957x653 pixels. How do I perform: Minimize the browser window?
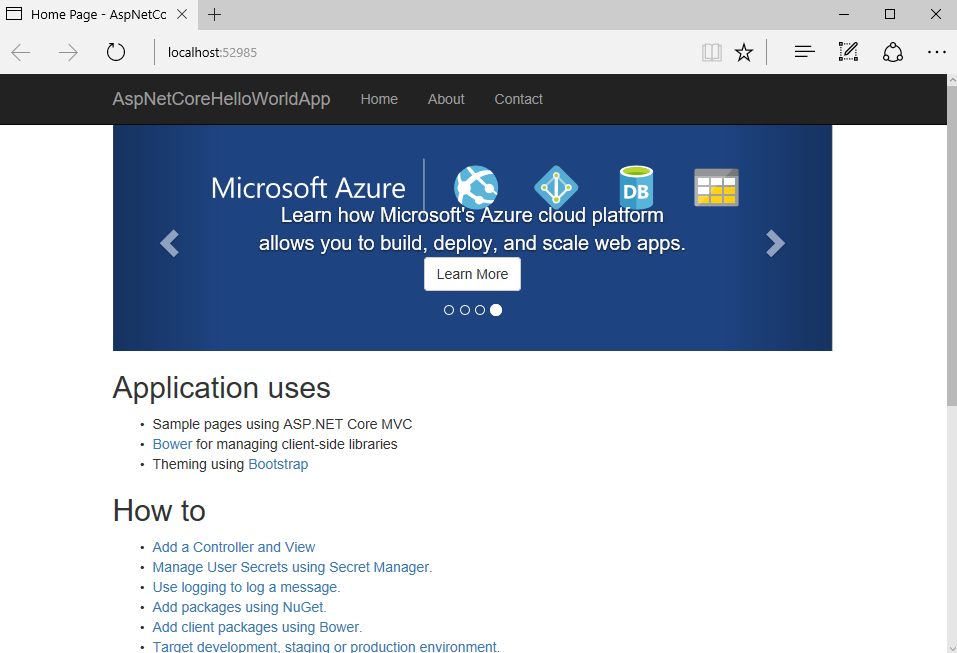point(844,14)
